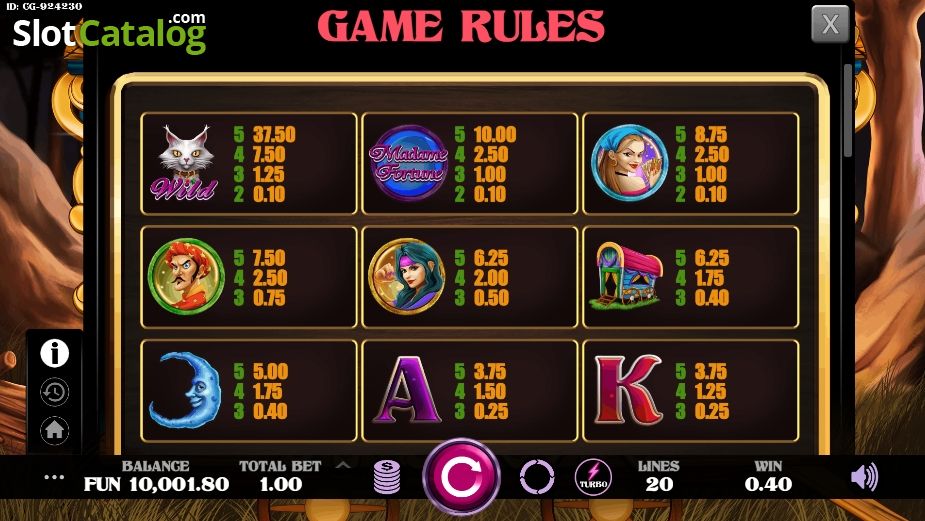925x521 pixels.
Task: Click the red K symbol
Action: point(628,389)
